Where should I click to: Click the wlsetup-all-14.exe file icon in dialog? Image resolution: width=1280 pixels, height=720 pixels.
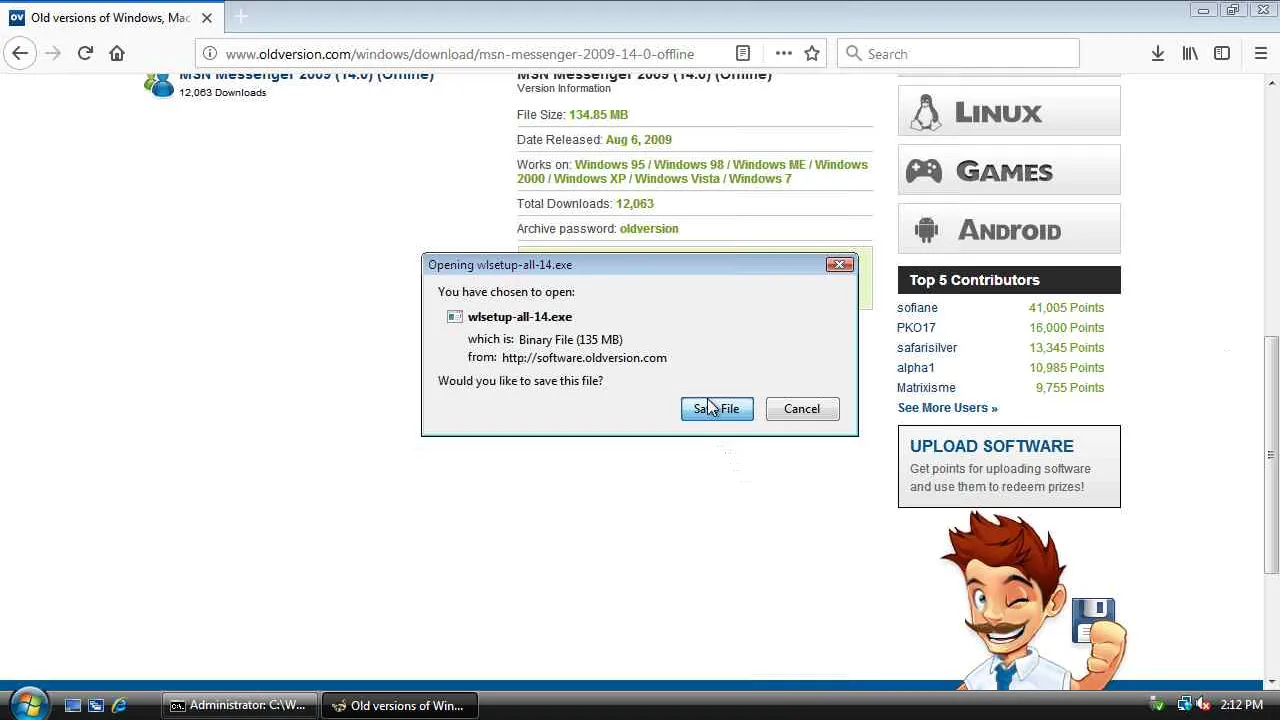[455, 317]
